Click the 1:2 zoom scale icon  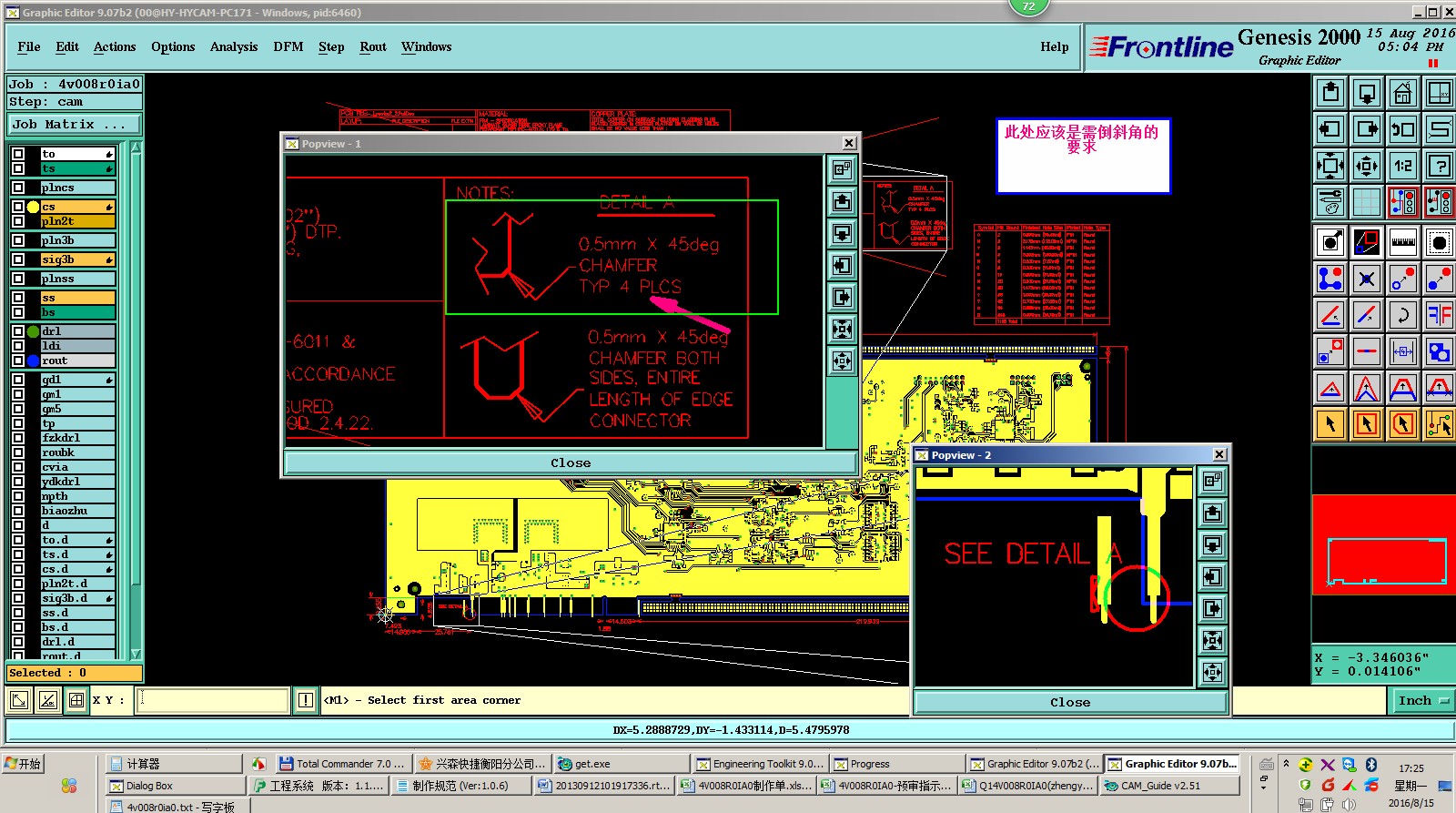(x=1403, y=166)
